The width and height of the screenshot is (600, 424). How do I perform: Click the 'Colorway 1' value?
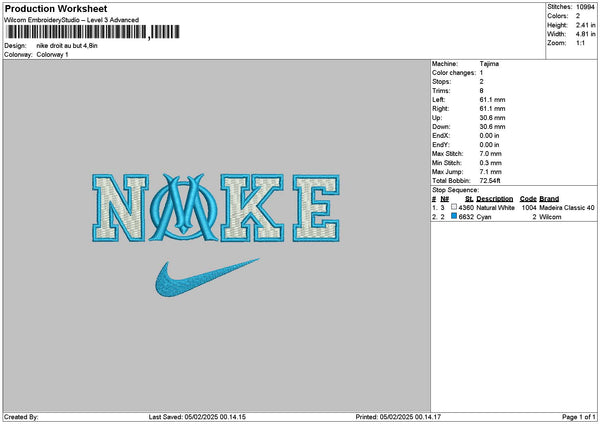click(x=52, y=54)
